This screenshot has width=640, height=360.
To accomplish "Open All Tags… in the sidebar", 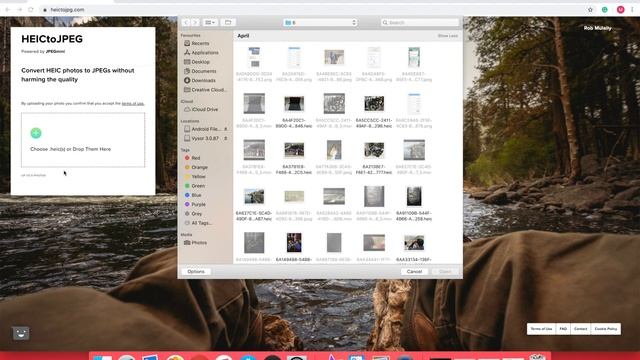I will tap(198, 223).
